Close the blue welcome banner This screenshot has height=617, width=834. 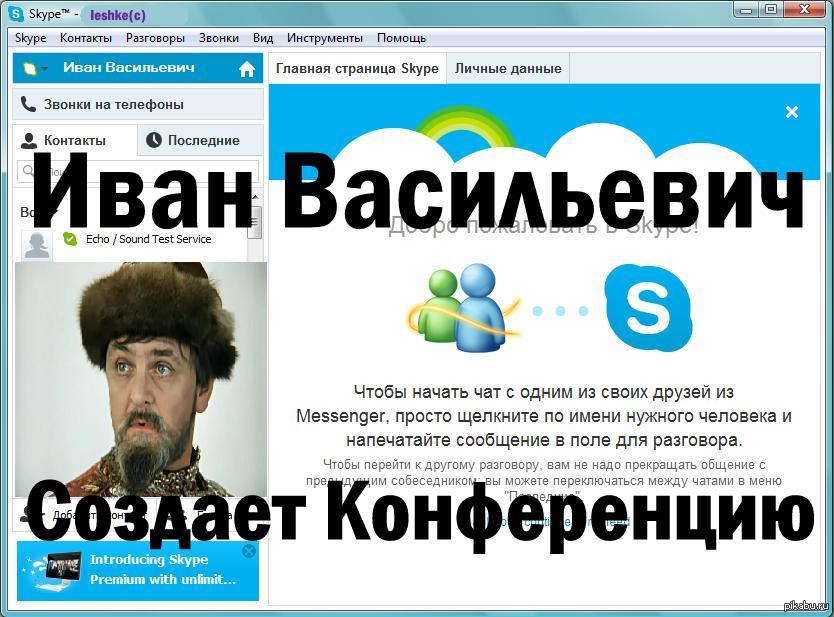[x=792, y=112]
